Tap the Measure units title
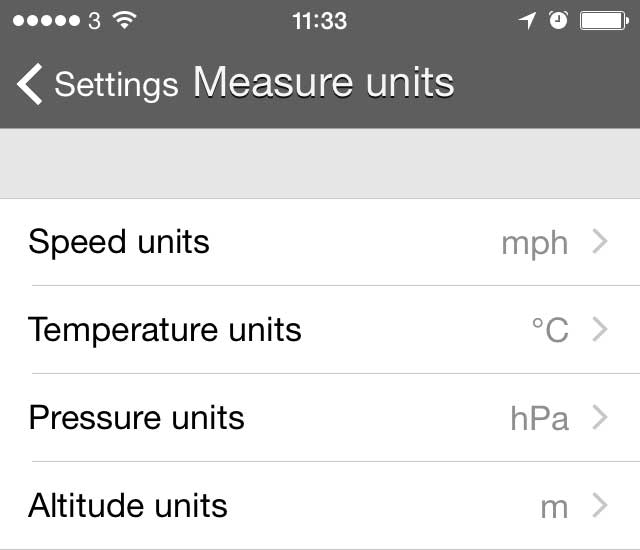The width and height of the screenshot is (640, 550). click(323, 83)
